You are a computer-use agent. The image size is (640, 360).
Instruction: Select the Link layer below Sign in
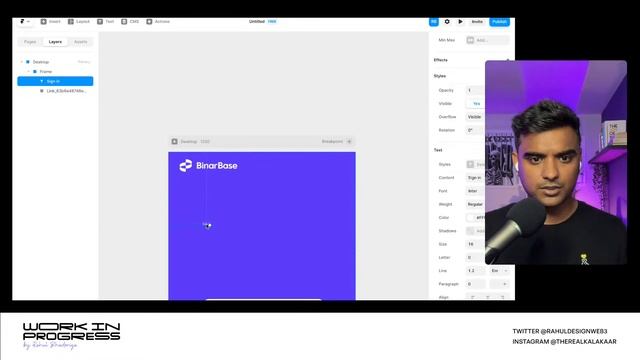55,91
